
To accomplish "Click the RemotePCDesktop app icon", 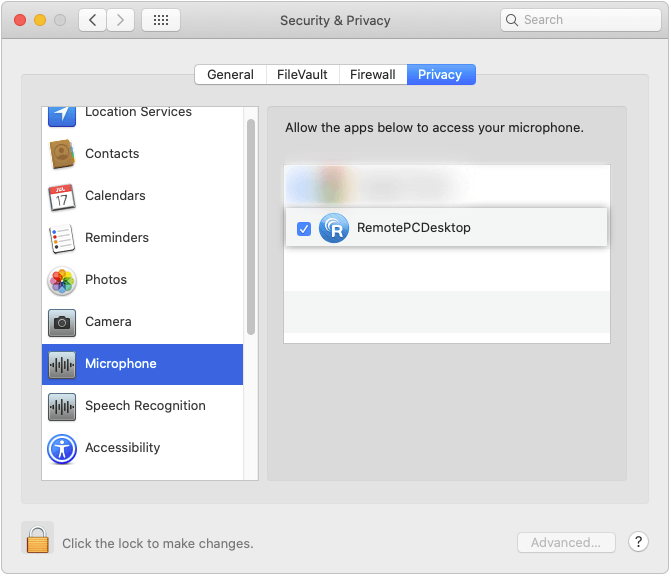I will click(334, 228).
